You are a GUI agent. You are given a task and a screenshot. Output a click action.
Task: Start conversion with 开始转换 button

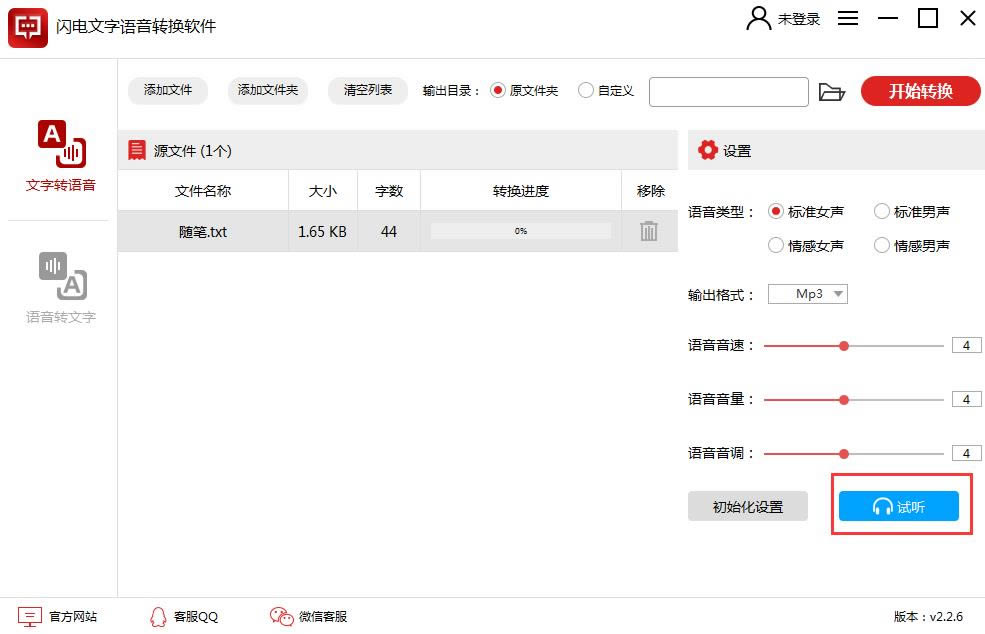(920, 91)
